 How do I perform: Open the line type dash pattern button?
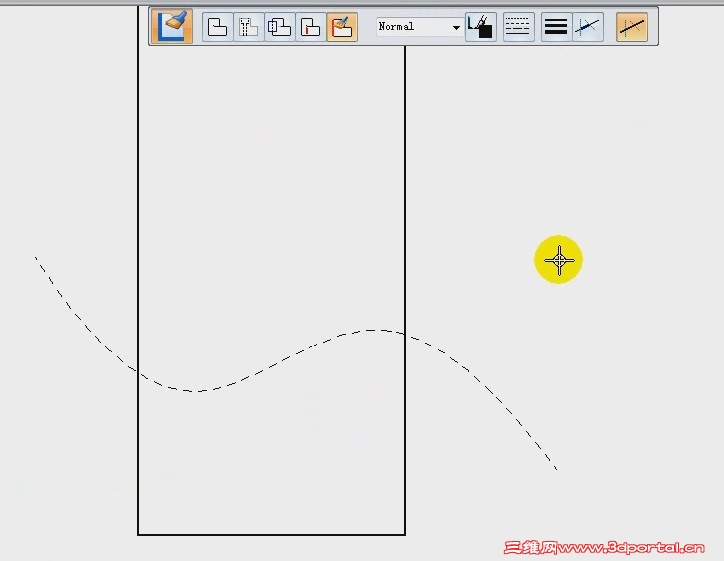point(519,27)
